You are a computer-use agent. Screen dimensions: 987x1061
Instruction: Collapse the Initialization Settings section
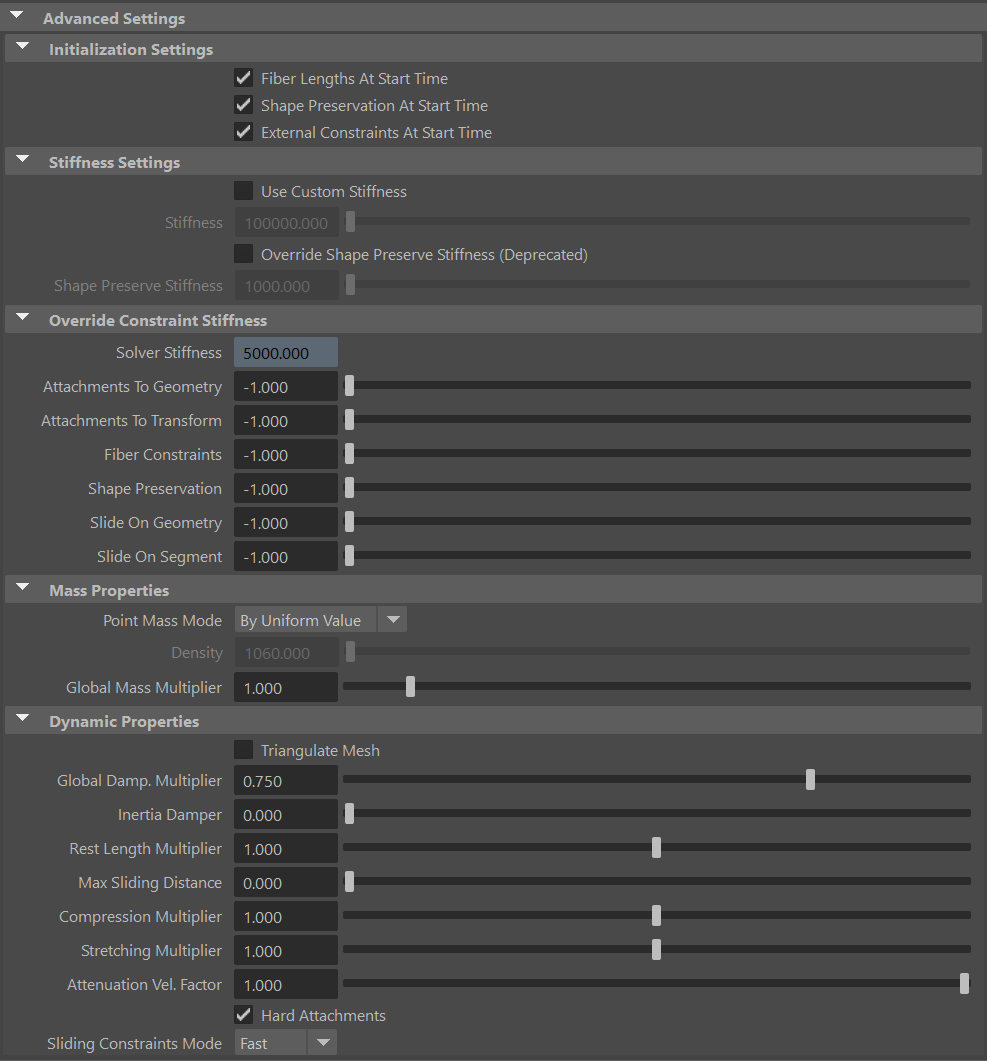(22, 46)
